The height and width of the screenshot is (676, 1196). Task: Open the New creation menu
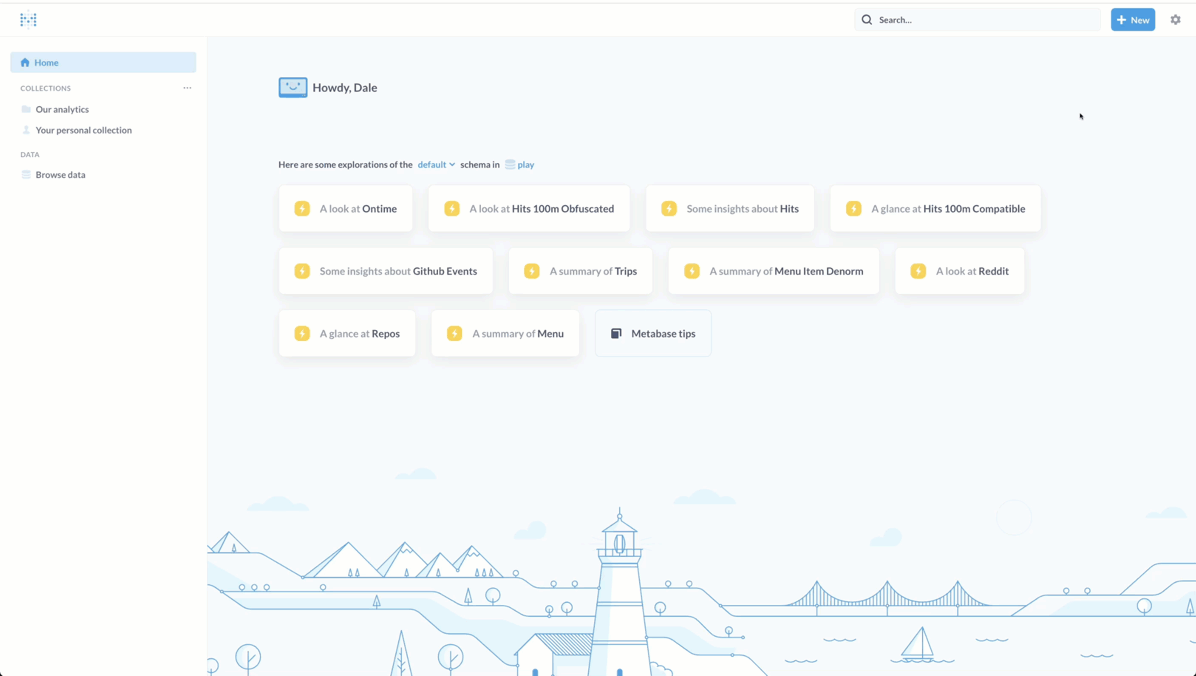click(1132, 20)
